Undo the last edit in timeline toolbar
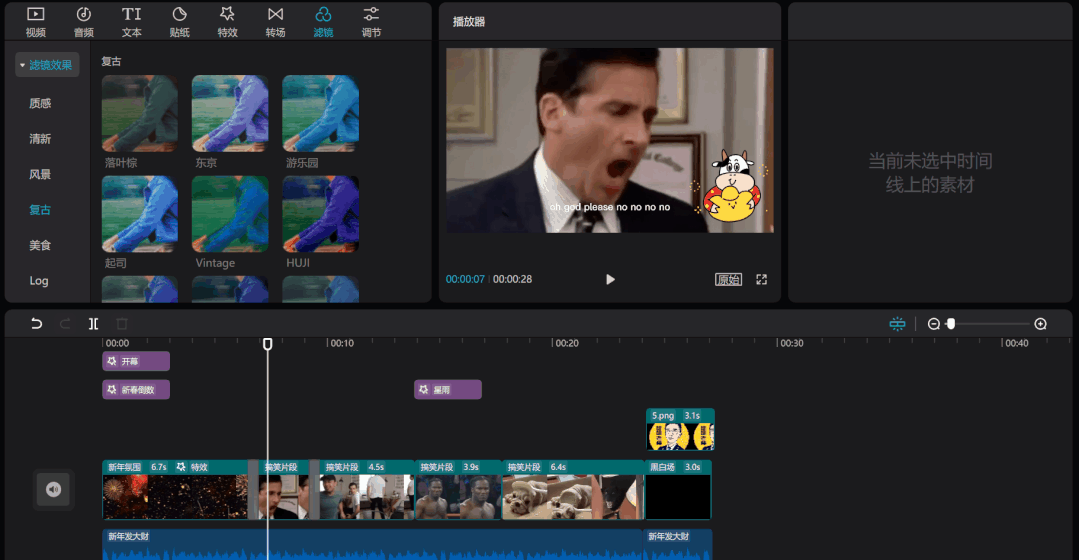Image resolution: width=1079 pixels, height=560 pixels. 36,323
